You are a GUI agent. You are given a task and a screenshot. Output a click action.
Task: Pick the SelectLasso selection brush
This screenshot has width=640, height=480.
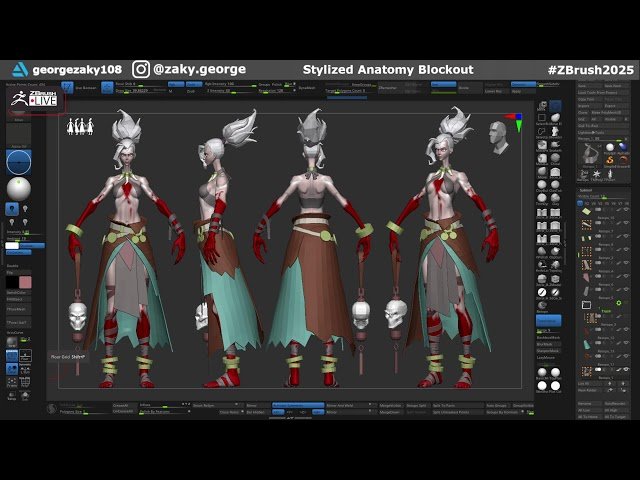click(542, 131)
